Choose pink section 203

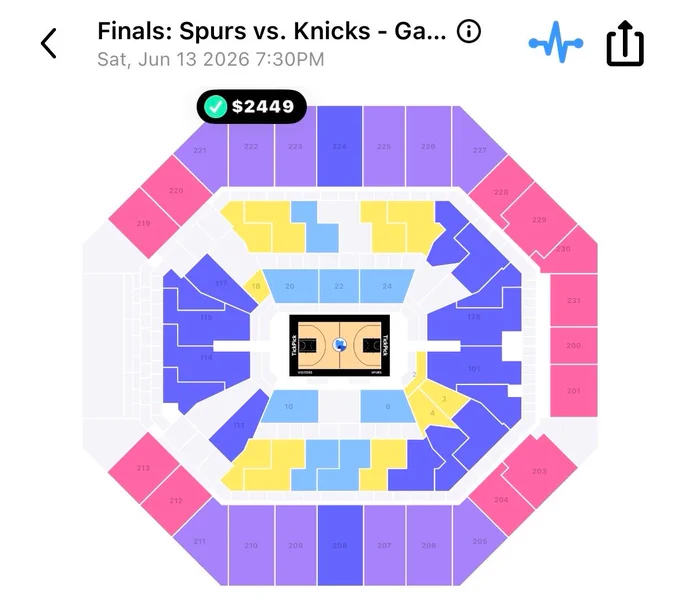(539, 471)
